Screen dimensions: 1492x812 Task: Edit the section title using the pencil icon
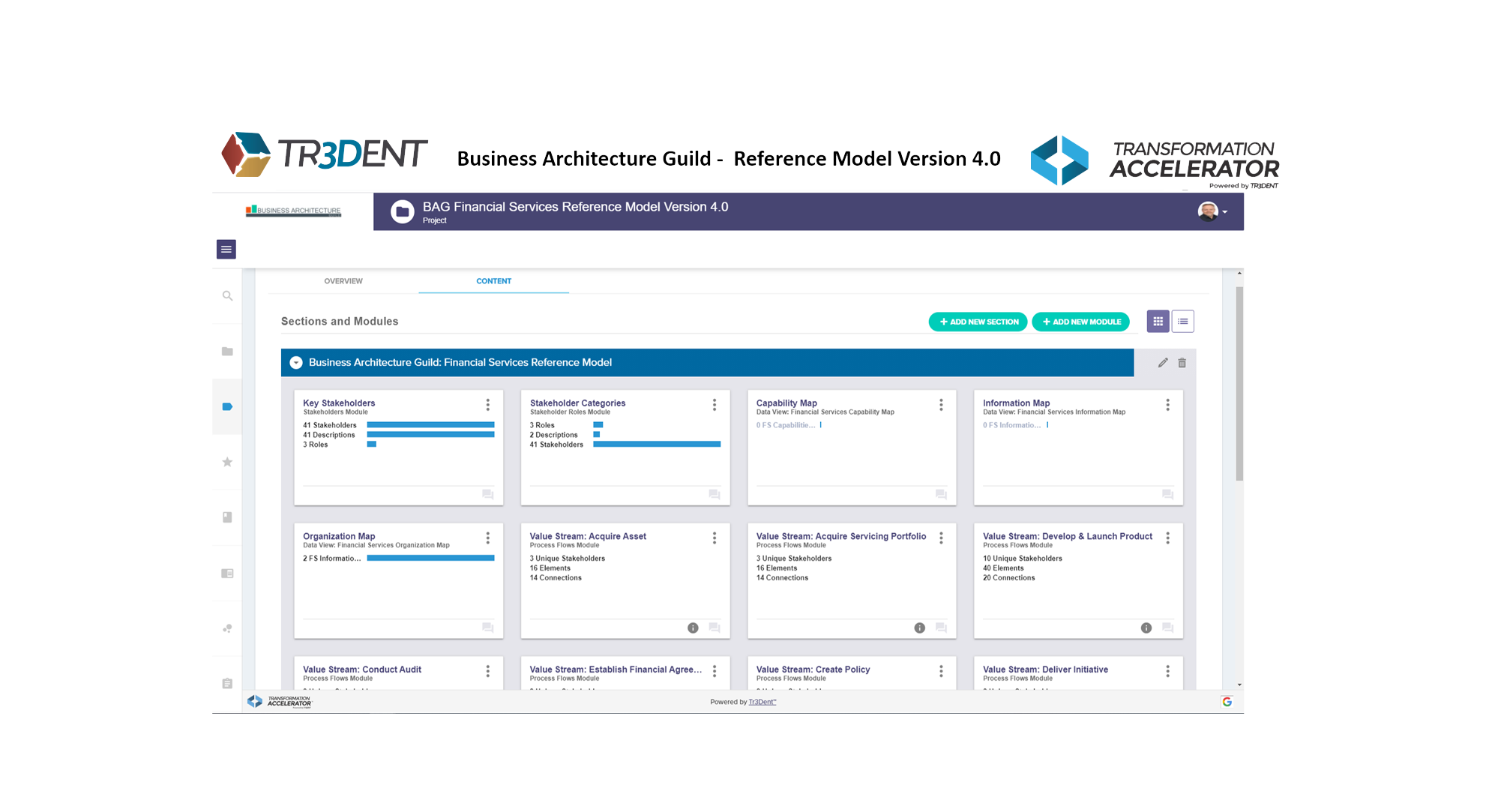point(1163,362)
